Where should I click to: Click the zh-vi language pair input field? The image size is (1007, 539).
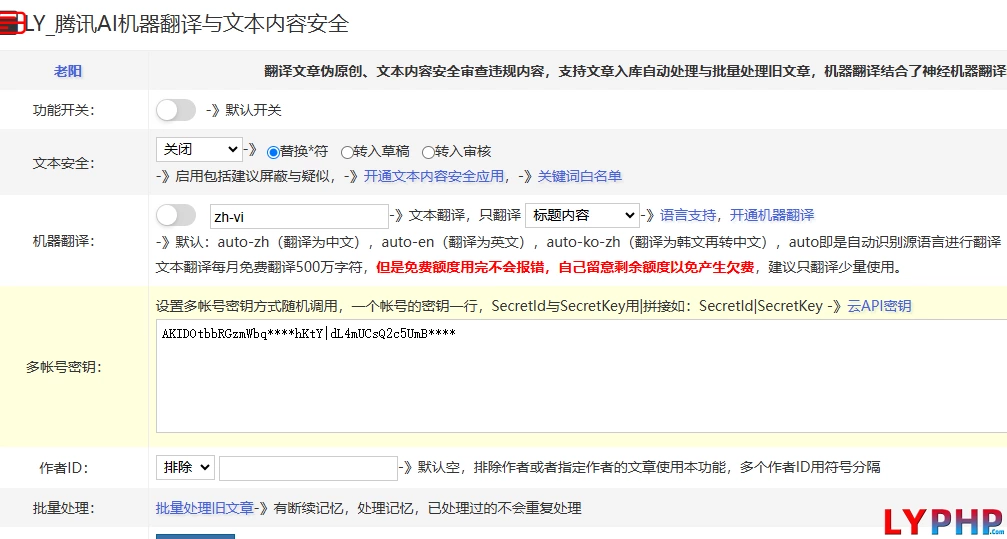(x=298, y=216)
